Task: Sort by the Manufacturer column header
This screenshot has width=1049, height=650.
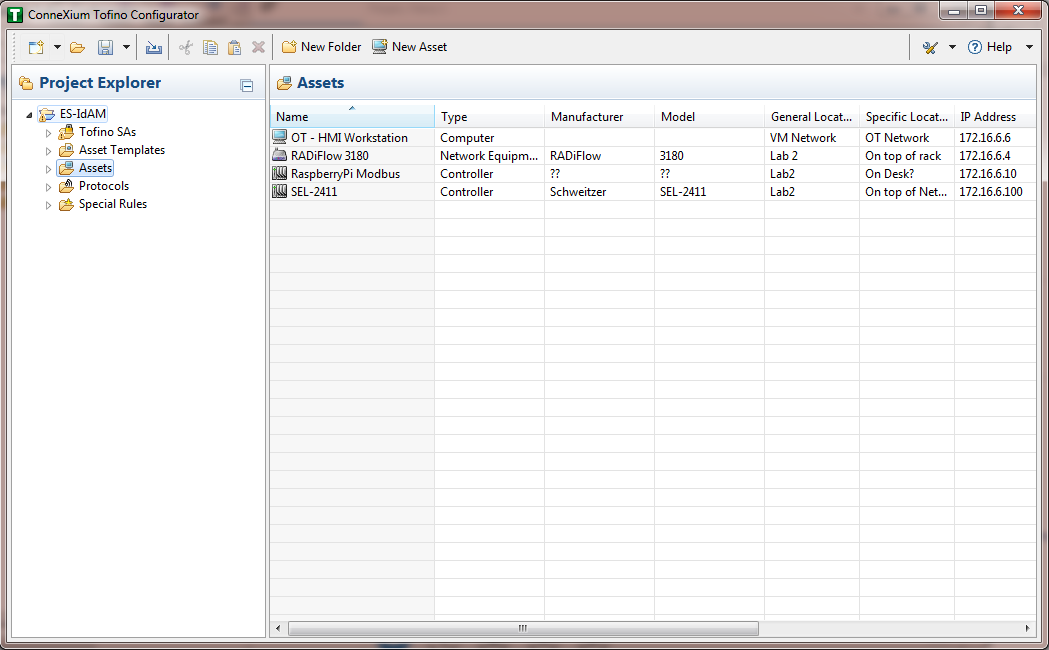Action: coord(599,116)
